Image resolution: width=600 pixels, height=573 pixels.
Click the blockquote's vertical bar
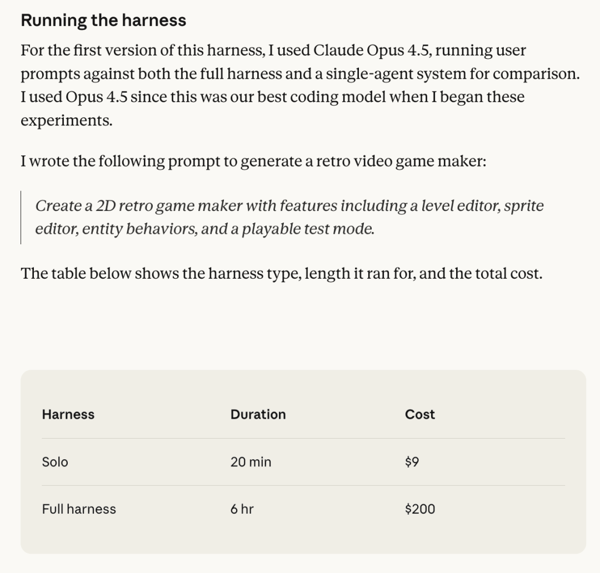click(21, 217)
